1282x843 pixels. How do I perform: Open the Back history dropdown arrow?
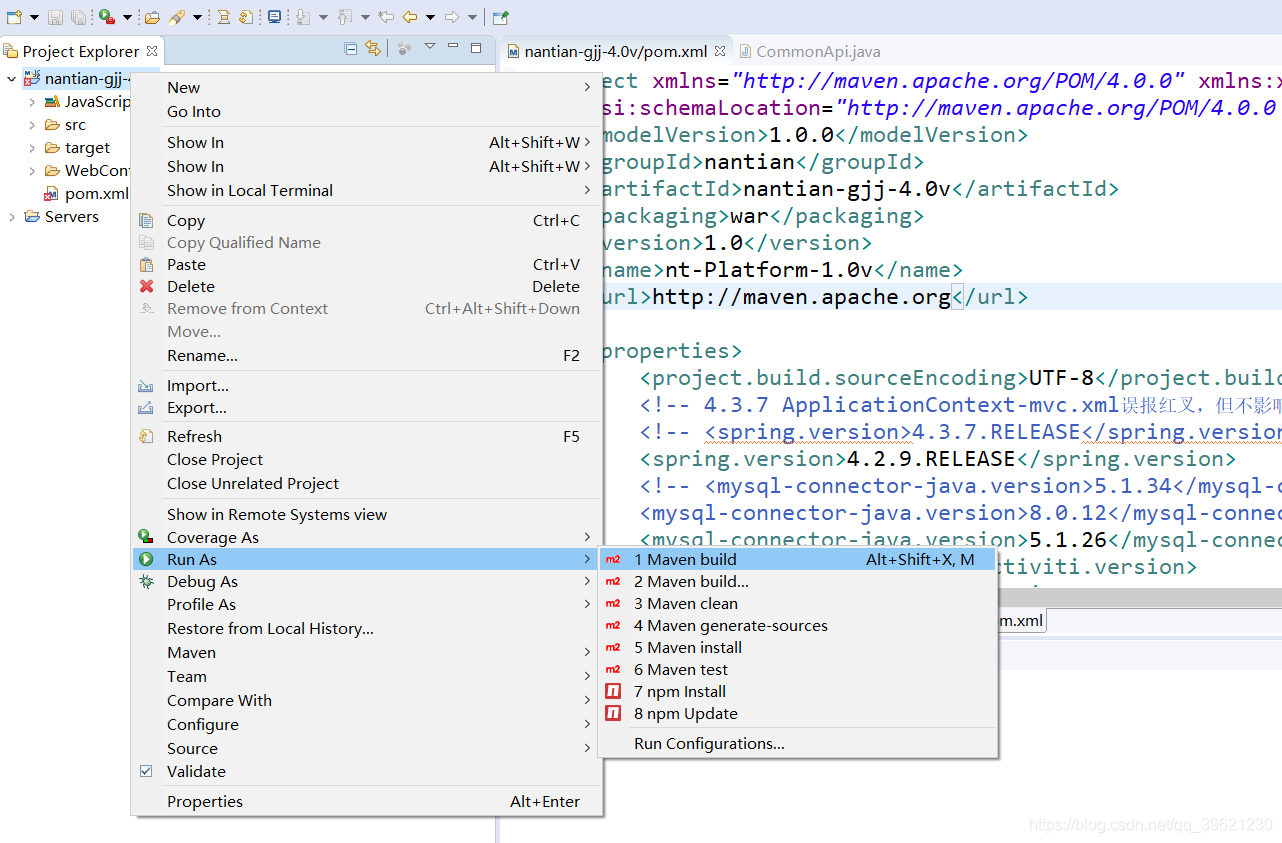pyautogui.click(x=430, y=17)
